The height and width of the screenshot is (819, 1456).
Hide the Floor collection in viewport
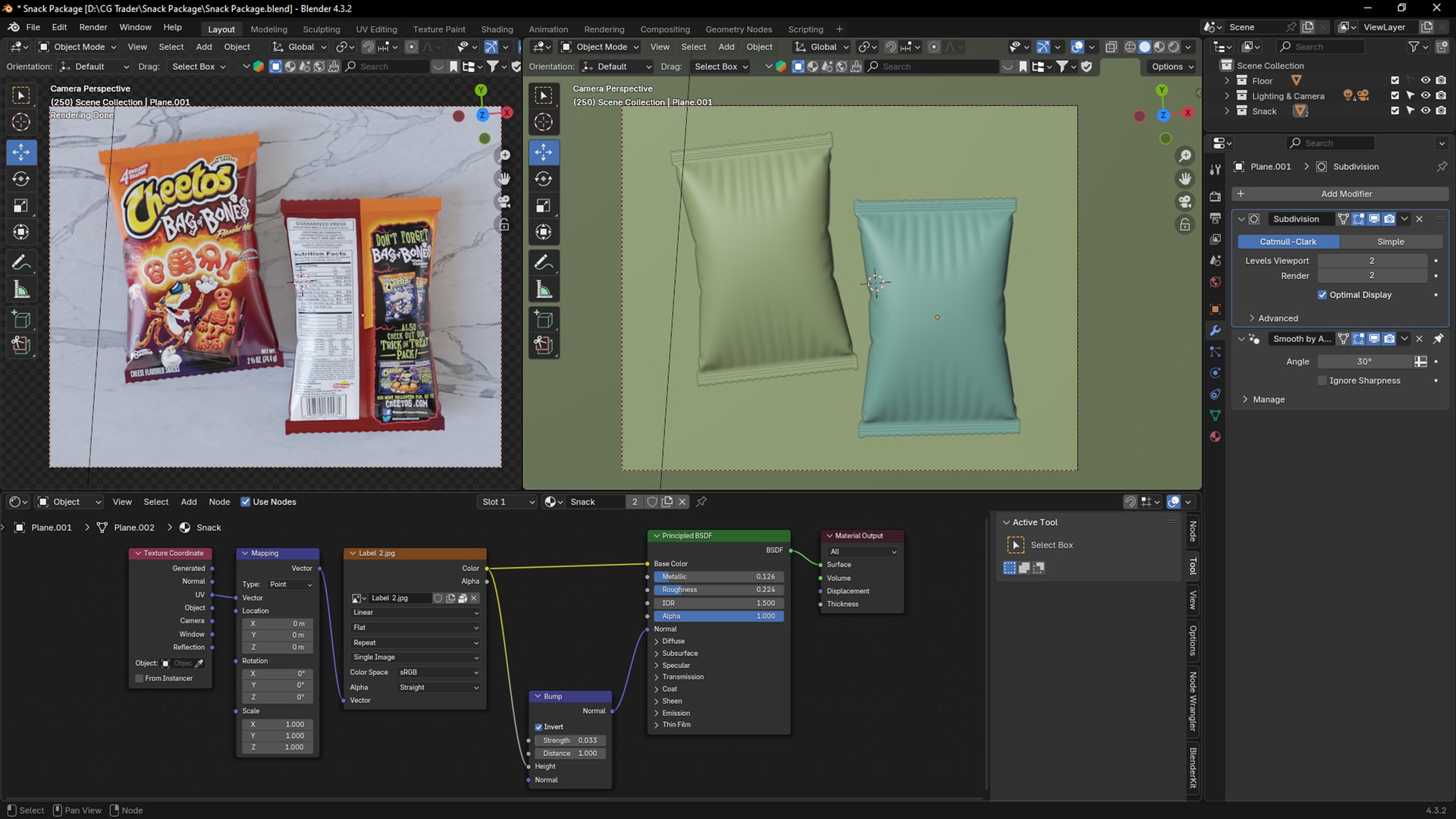[x=1426, y=80]
